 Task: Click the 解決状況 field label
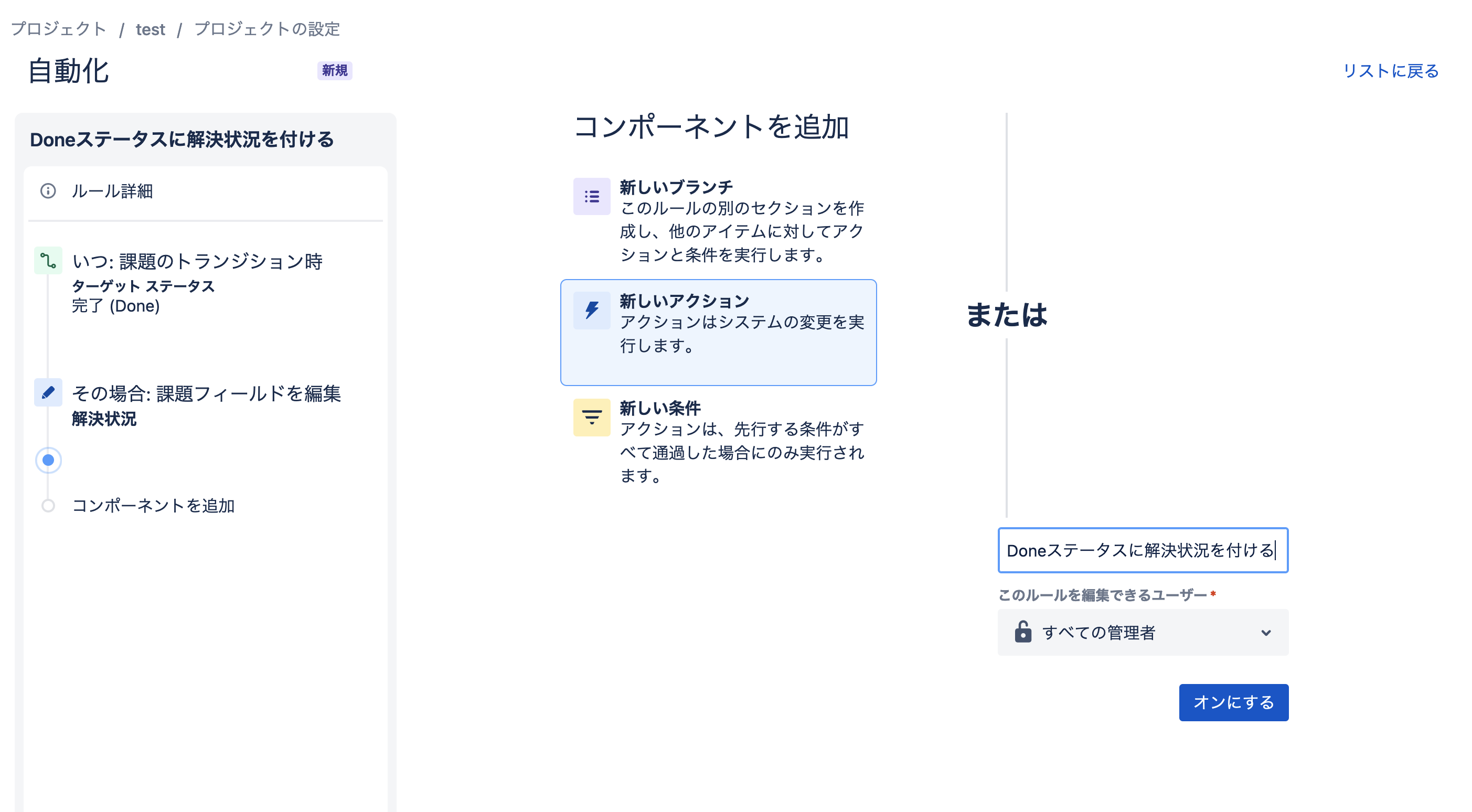(104, 419)
